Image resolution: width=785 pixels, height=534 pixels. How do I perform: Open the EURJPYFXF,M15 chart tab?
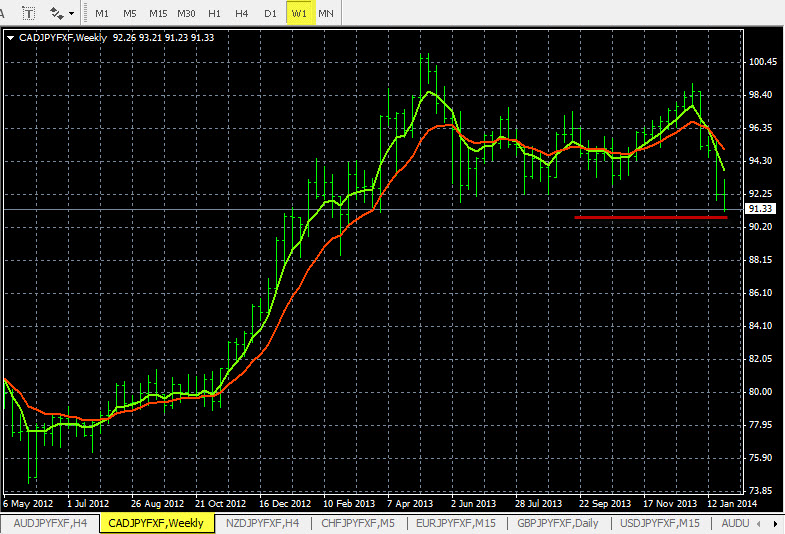click(456, 523)
